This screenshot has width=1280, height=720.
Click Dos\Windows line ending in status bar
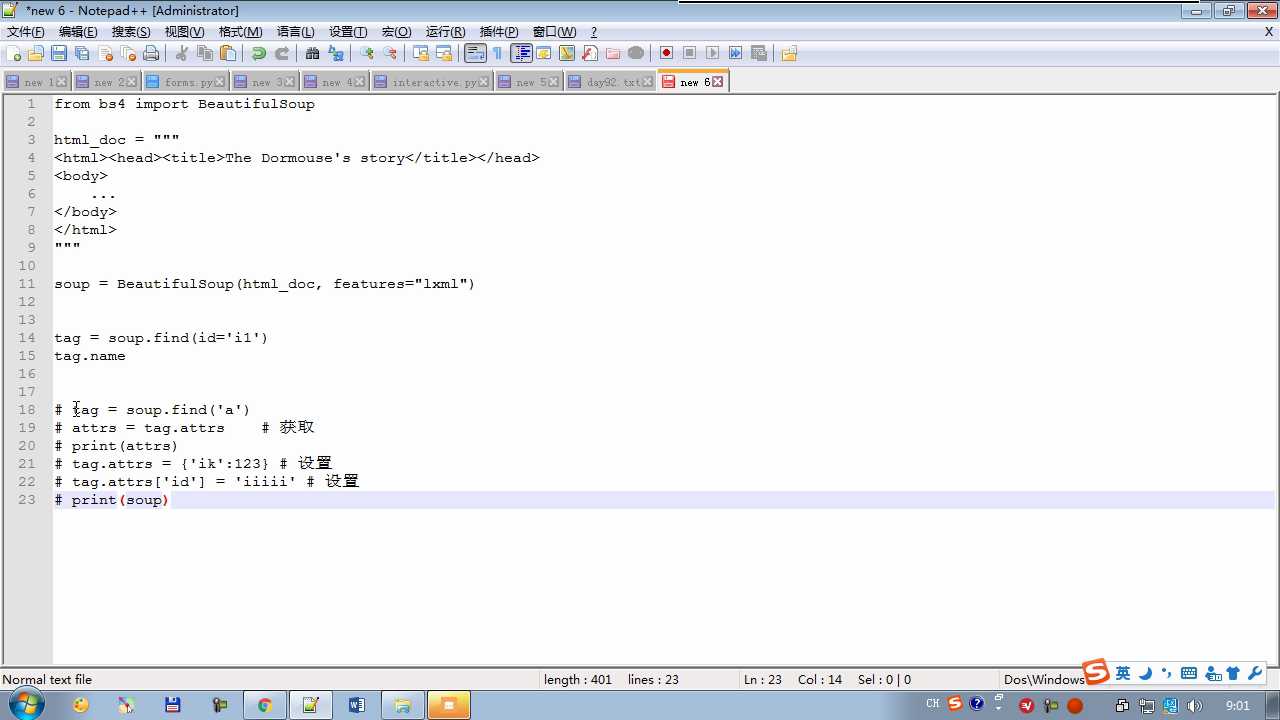[1044, 680]
